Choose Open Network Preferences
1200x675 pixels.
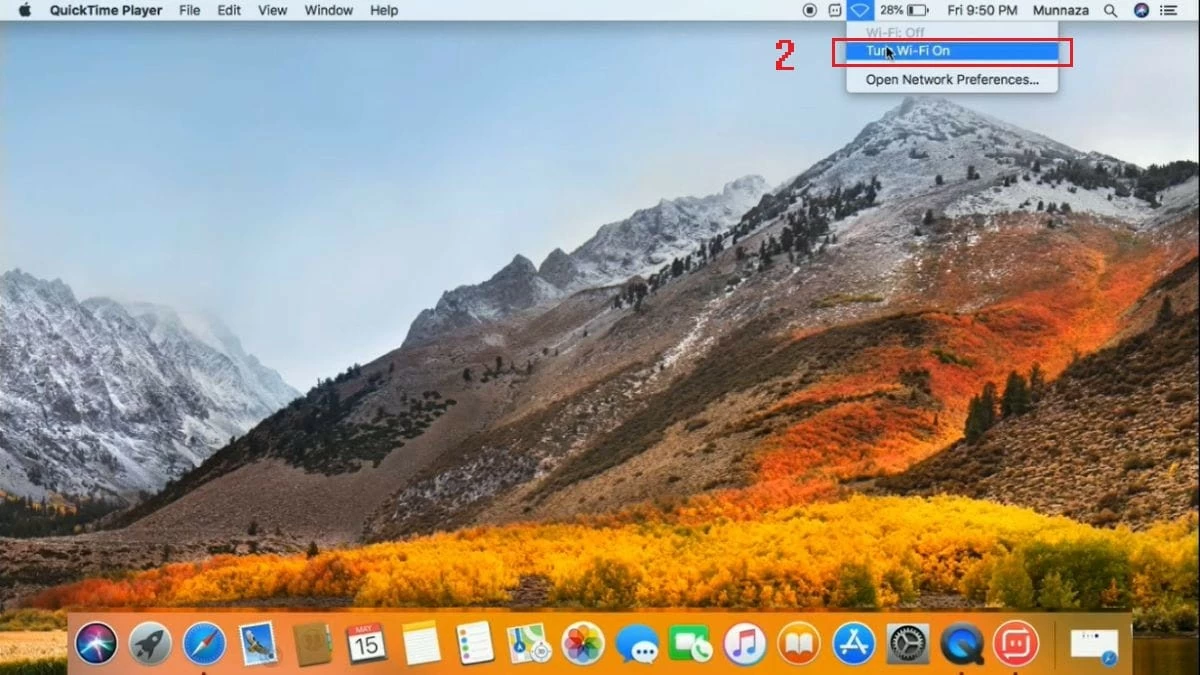(x=951, y=79)
